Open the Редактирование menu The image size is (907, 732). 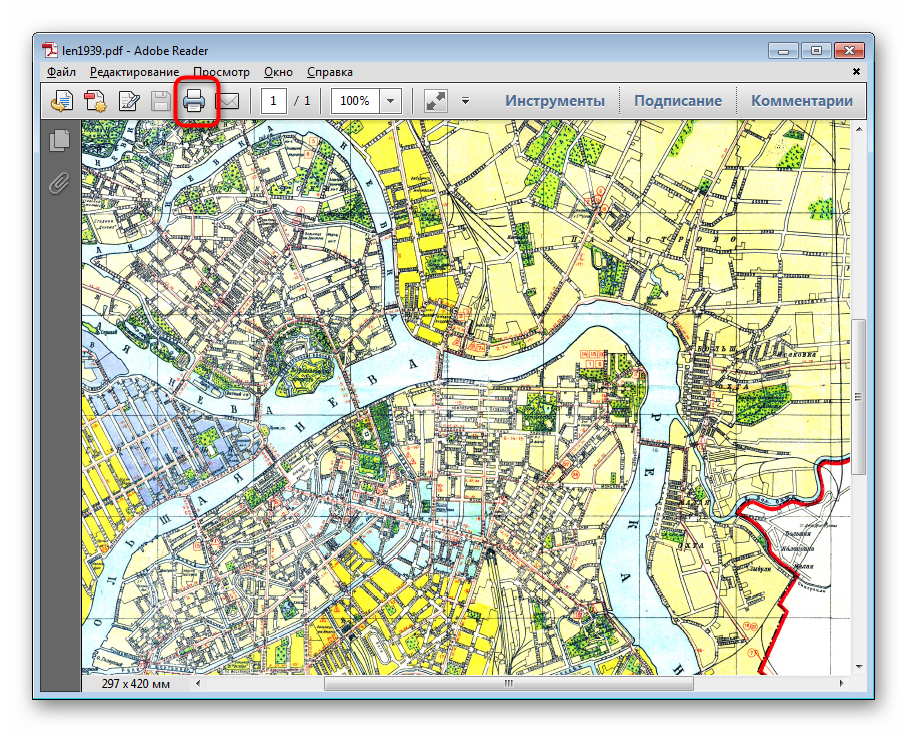pos(134,72)
